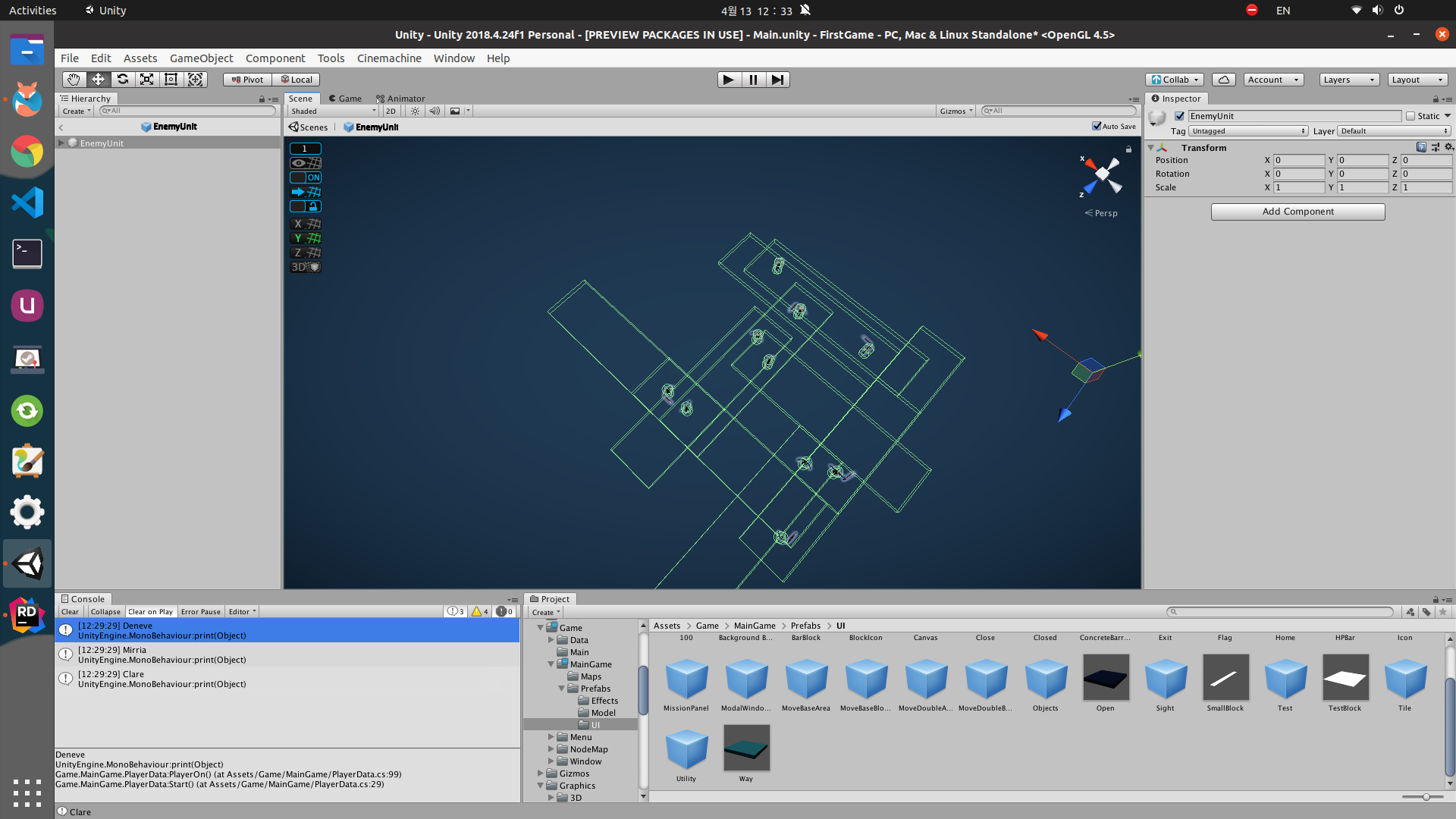Switch to the Game tab
The height and width of the screenshot is (819, 1456).
point(345,99)
